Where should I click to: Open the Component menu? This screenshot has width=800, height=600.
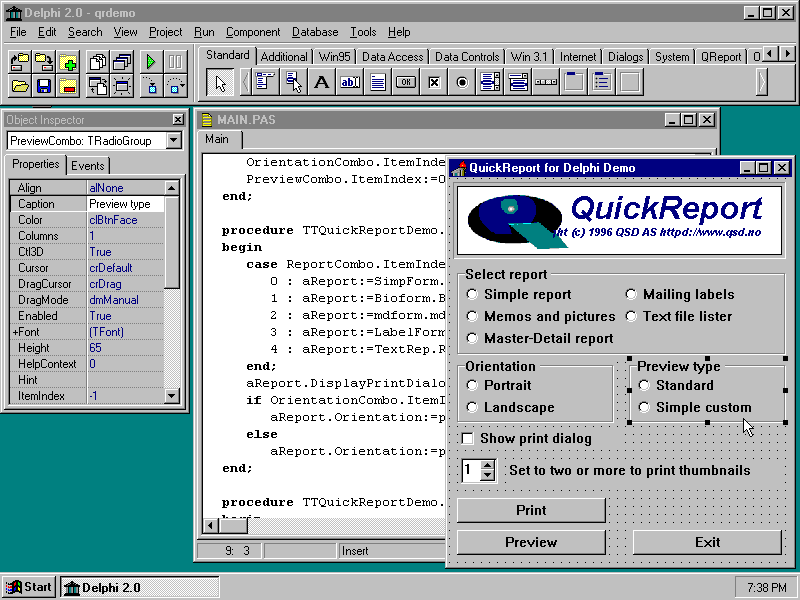coord(252,32)
